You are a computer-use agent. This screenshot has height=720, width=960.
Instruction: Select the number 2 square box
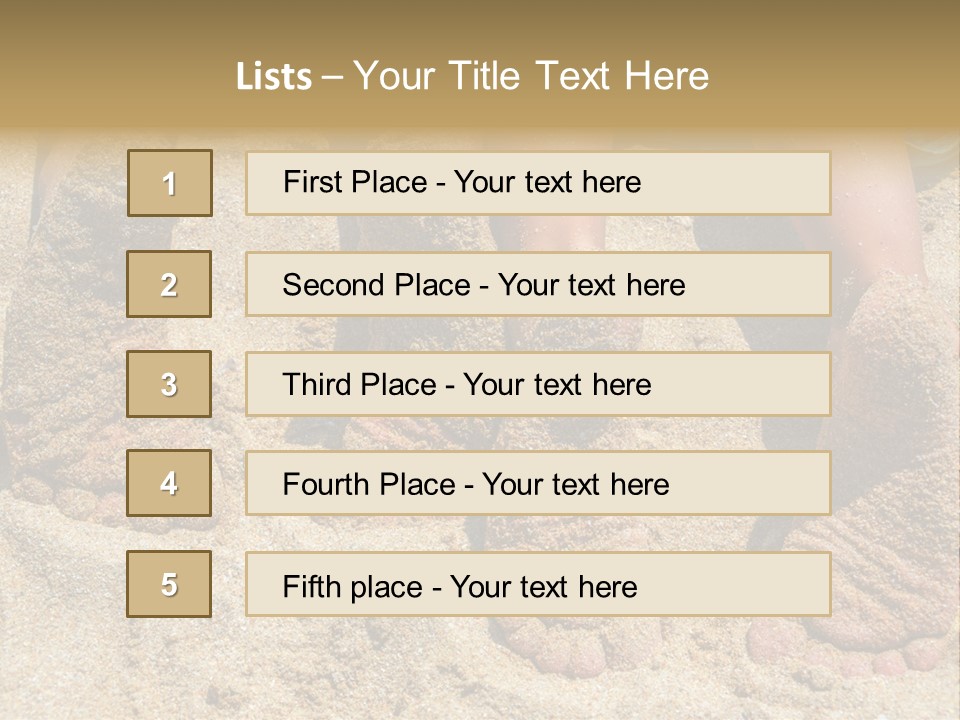pos(169,284)
